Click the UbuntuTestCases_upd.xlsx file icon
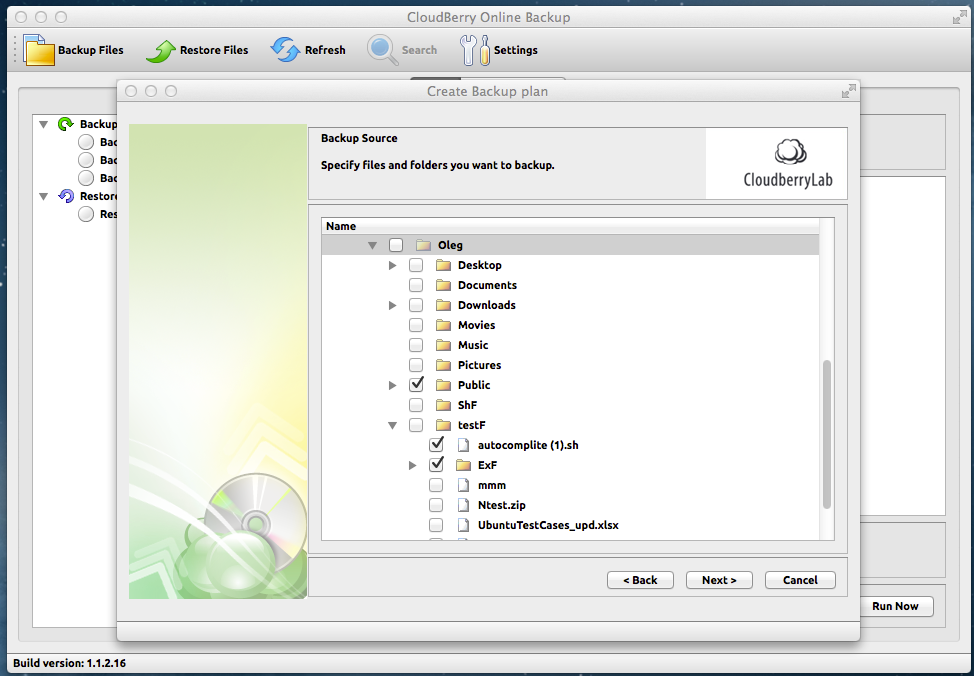 pyautogui.click(x=463, y=525)
